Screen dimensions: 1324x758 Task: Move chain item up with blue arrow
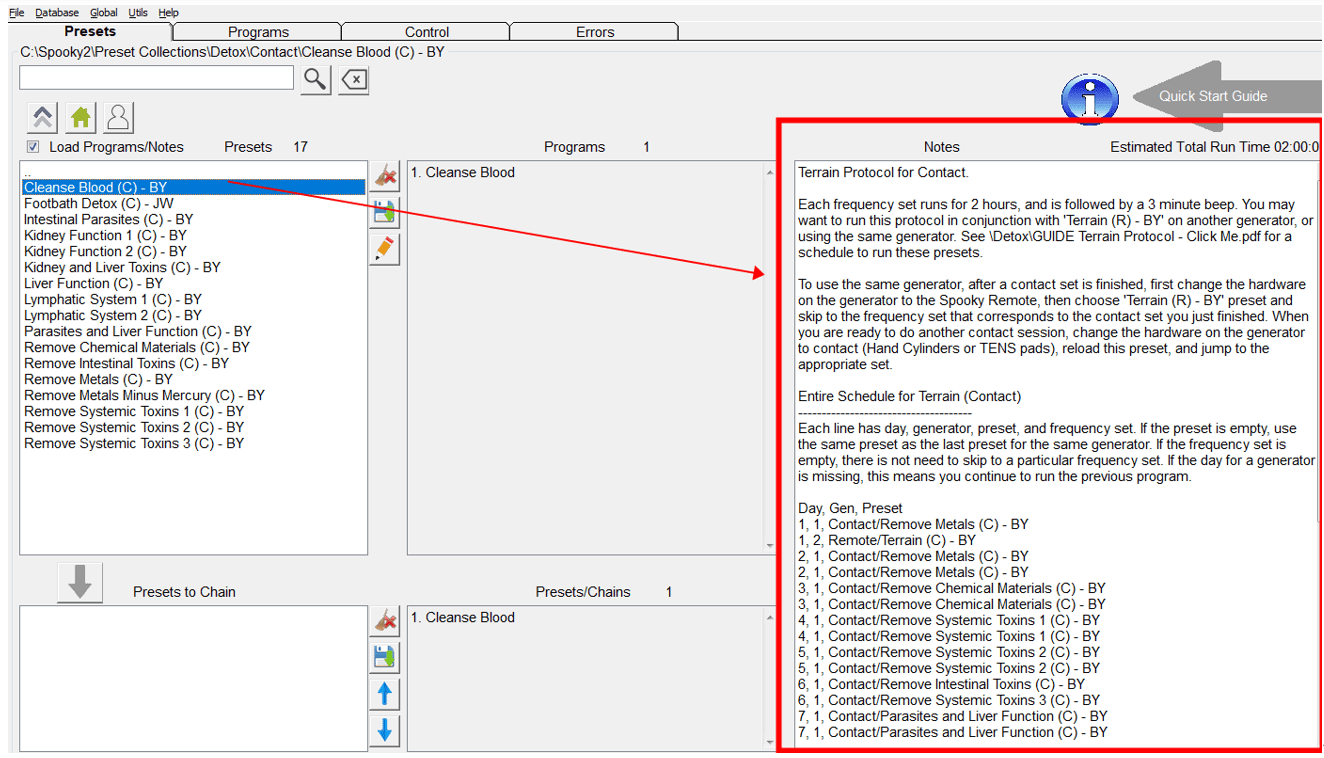click(x=384, y=694)
